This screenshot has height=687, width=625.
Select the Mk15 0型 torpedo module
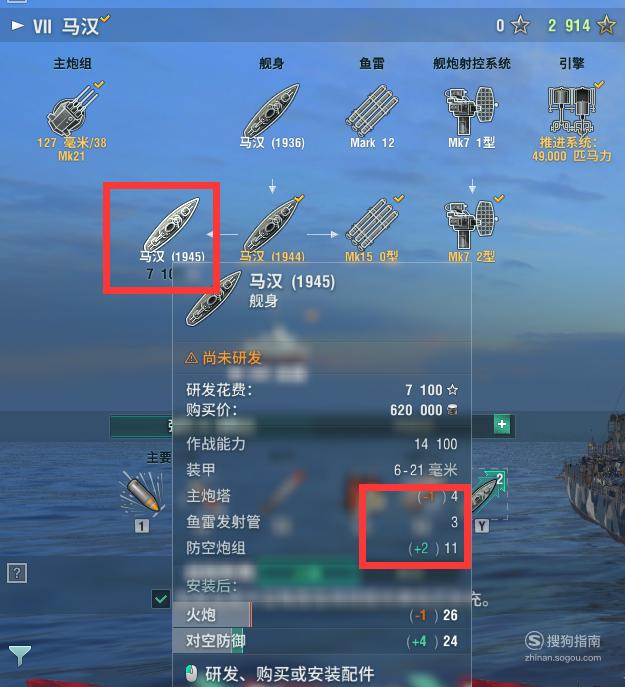point(372,229)
